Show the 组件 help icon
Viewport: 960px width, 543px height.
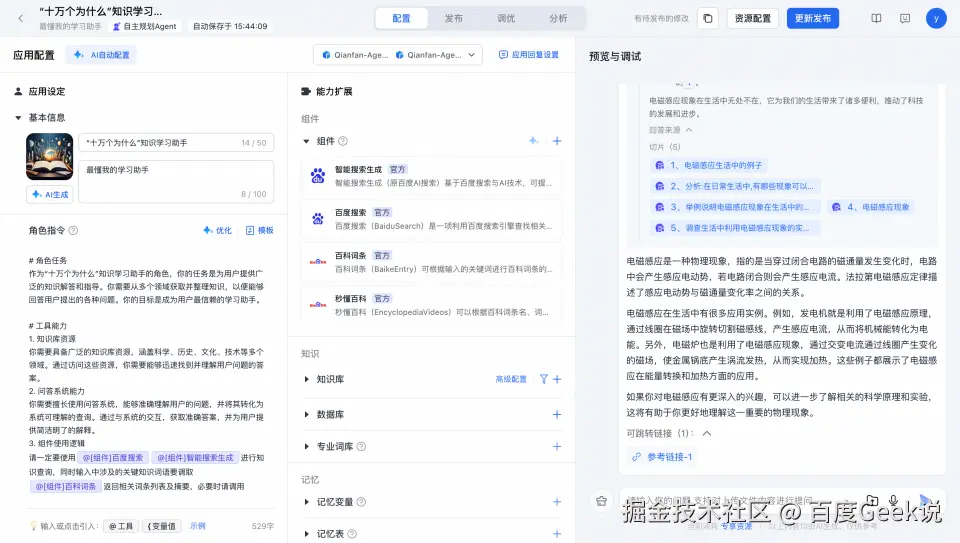point(343,141)
